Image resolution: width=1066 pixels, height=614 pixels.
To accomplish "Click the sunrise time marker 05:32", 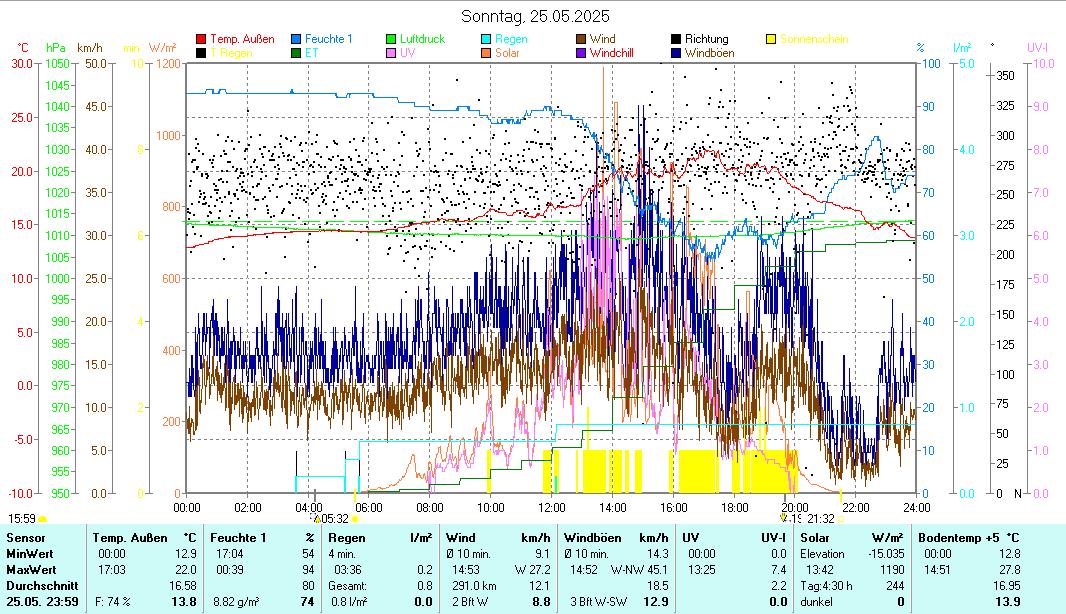I will [x=334, y=518].
